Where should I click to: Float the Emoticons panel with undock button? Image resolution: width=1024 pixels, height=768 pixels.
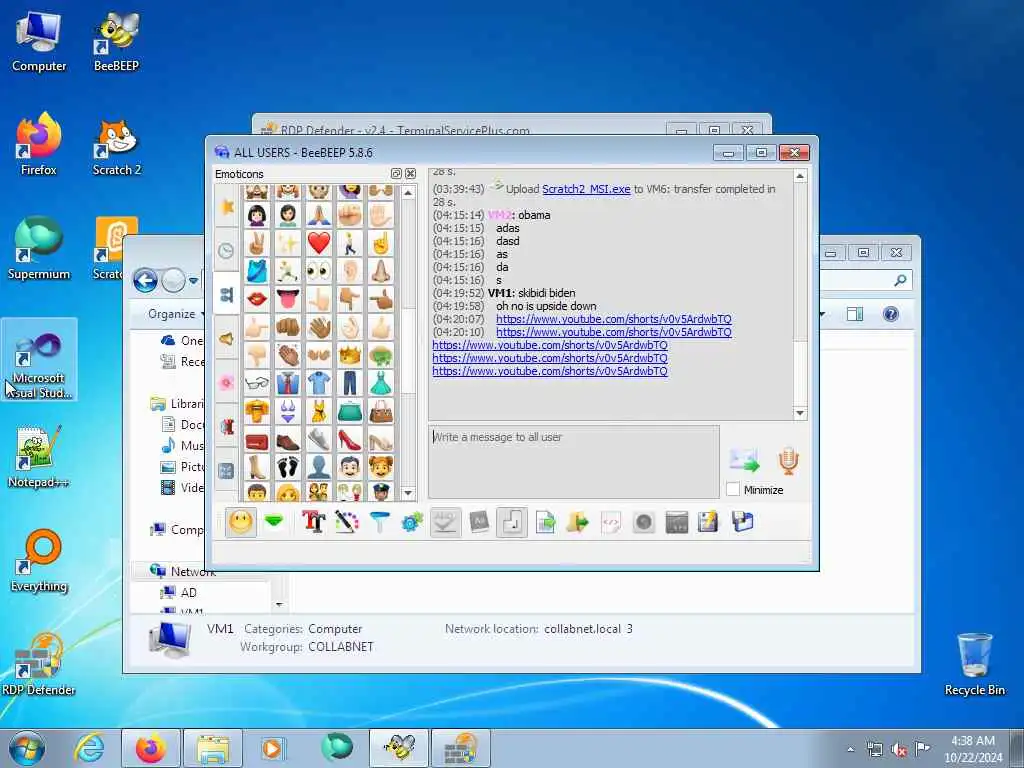[x=396, y=174]
